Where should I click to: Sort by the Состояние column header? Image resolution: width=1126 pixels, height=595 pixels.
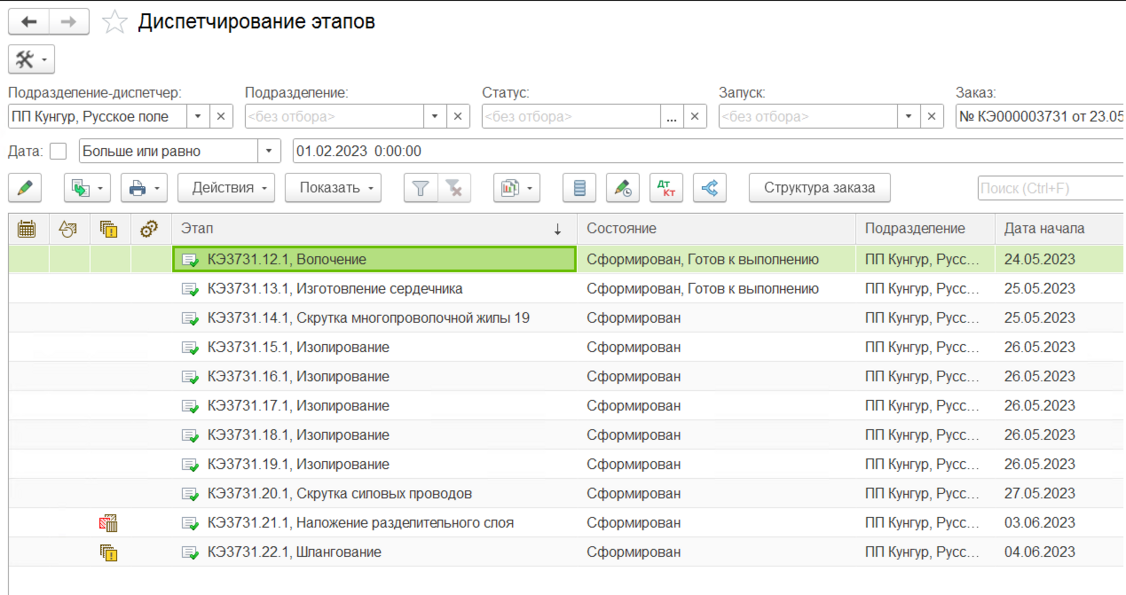click(717, 229)
